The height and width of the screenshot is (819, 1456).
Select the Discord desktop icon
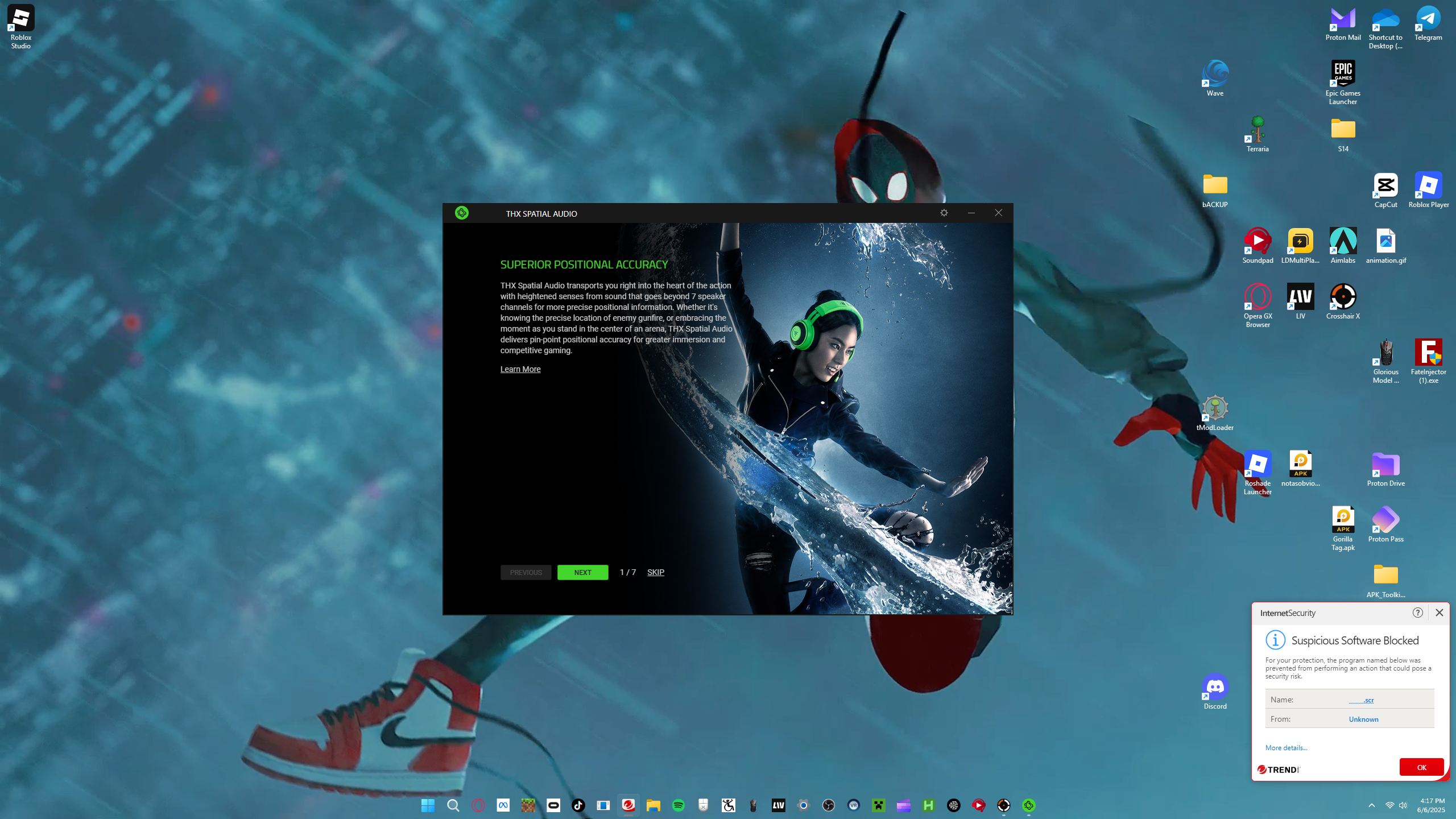(1215, 692)
